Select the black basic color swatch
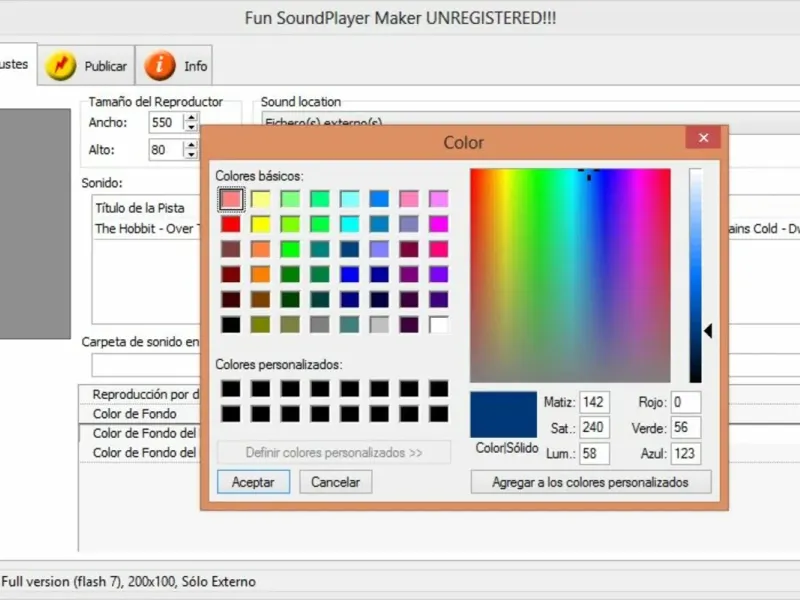 pos(231,324)
